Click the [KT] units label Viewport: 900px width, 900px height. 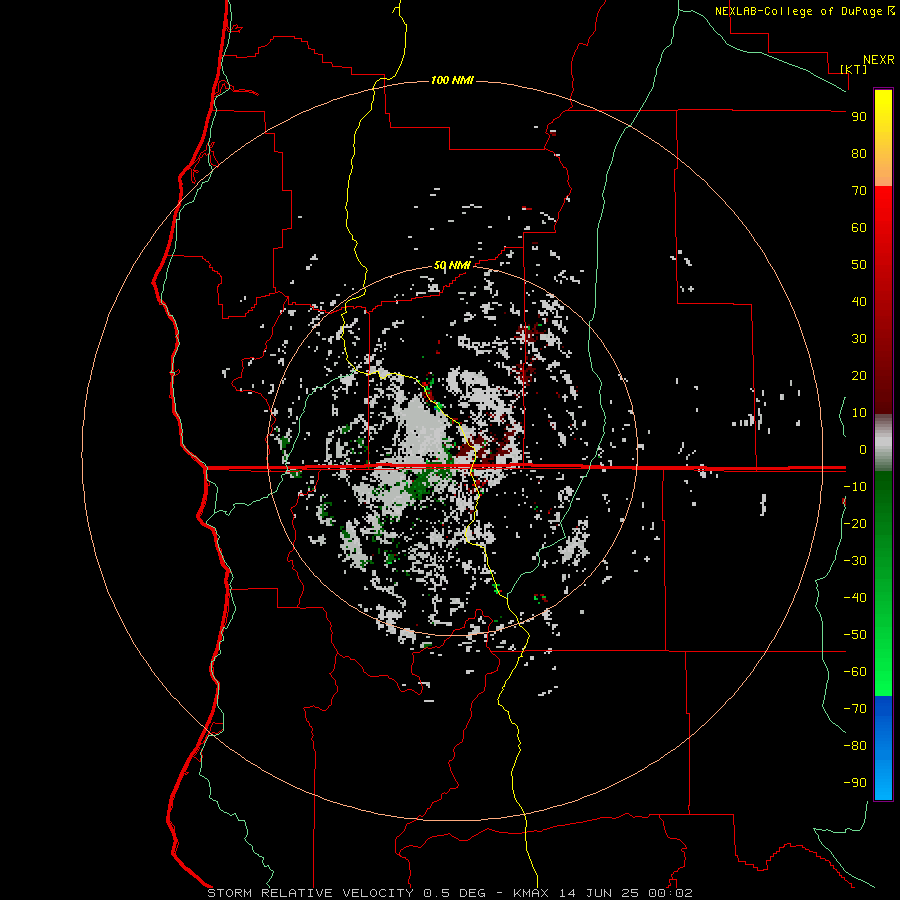(x=854, y=69)
